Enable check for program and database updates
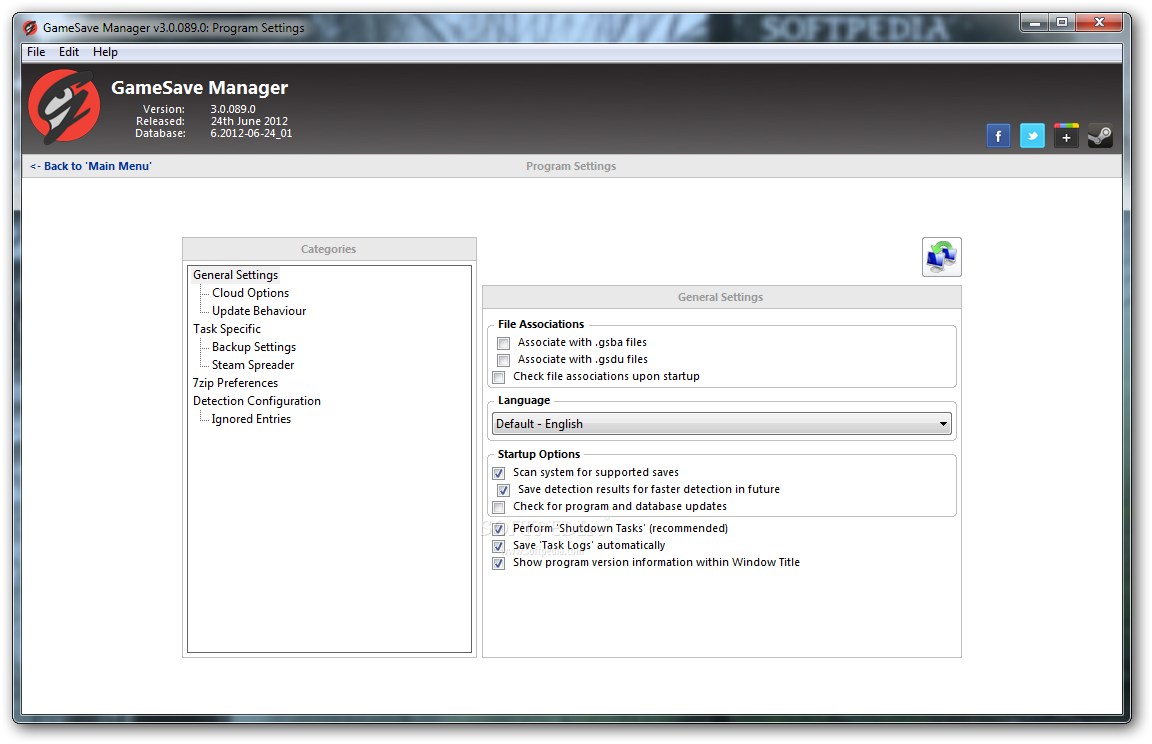 point(499,507)
